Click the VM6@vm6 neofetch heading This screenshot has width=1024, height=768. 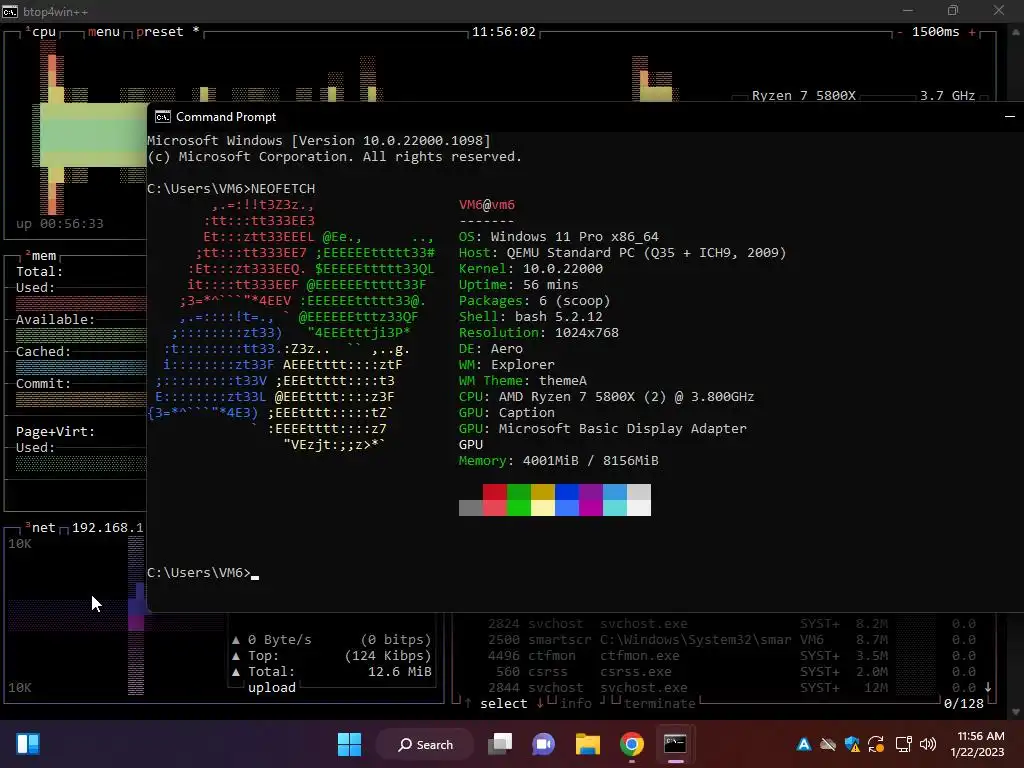coord(487,204)
